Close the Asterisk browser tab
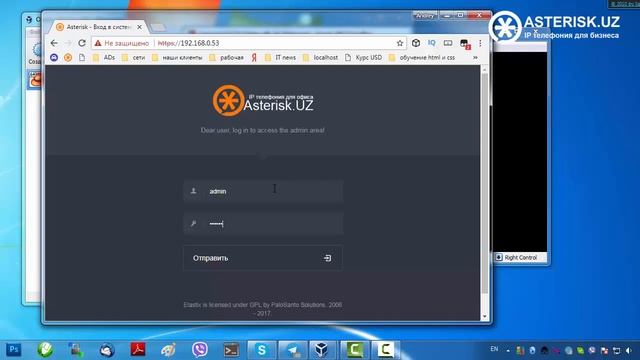The height and width of the screenshot is (360, 640). (139, 27)
